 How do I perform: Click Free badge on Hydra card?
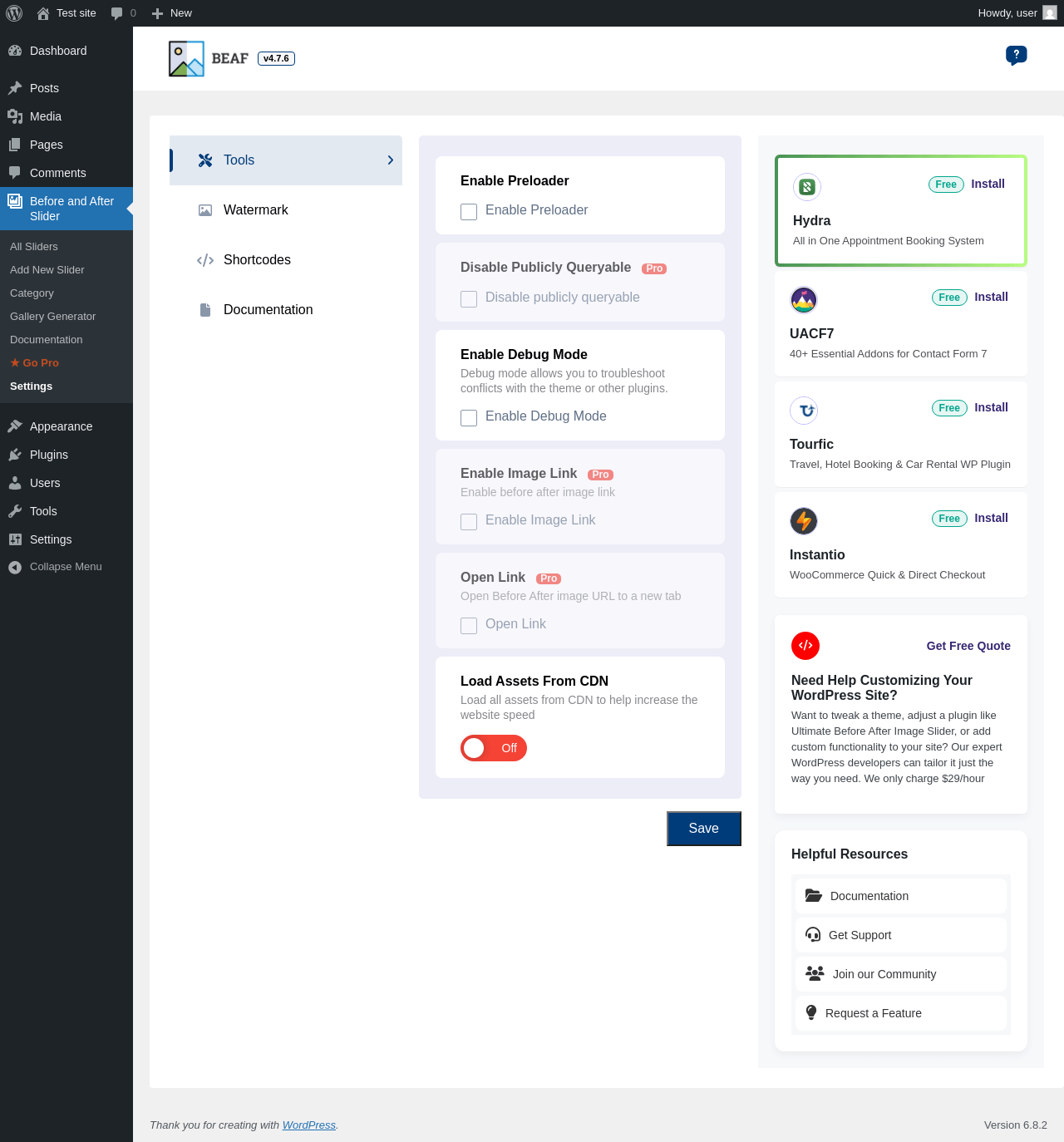(x=946, y=185)
